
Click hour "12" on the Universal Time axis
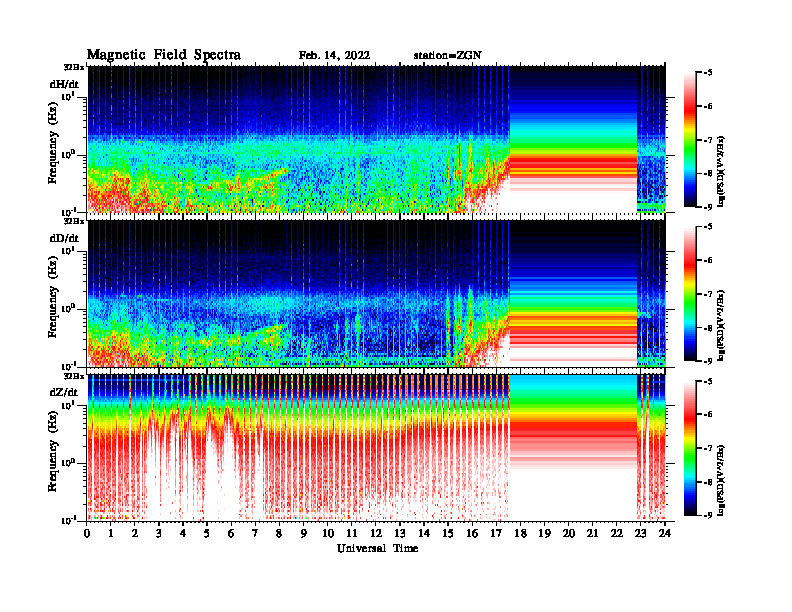(x=376, y=533)
